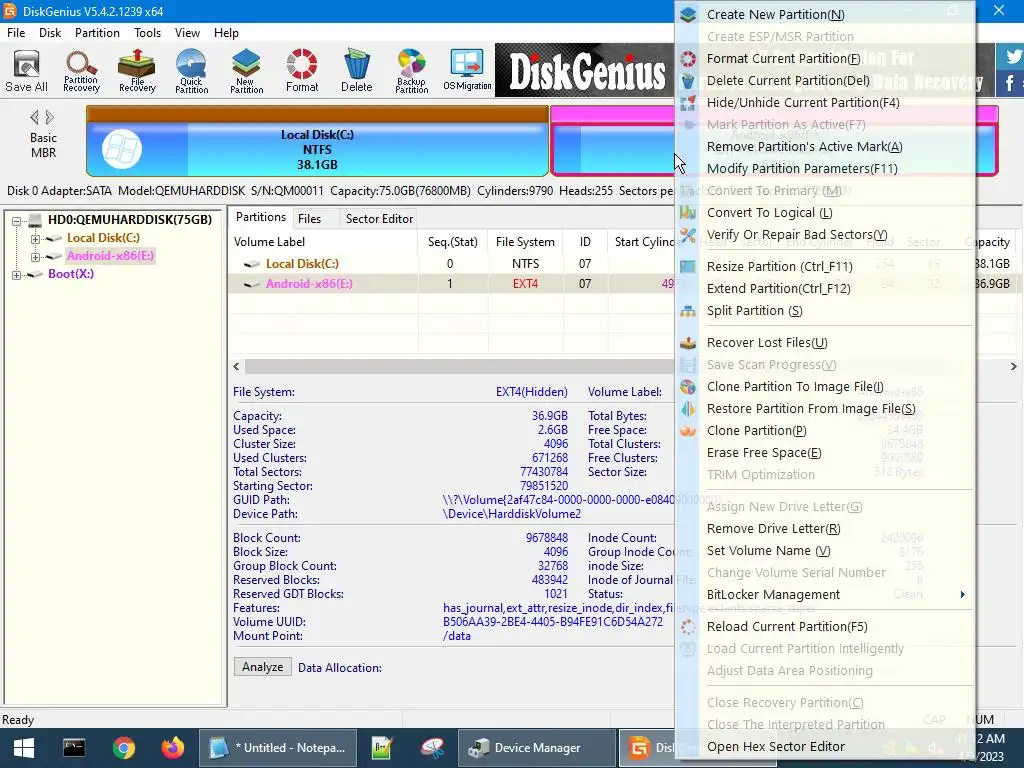Click the Analyze button
This screenshot has height=768, width=1024.
coord(263,667)
